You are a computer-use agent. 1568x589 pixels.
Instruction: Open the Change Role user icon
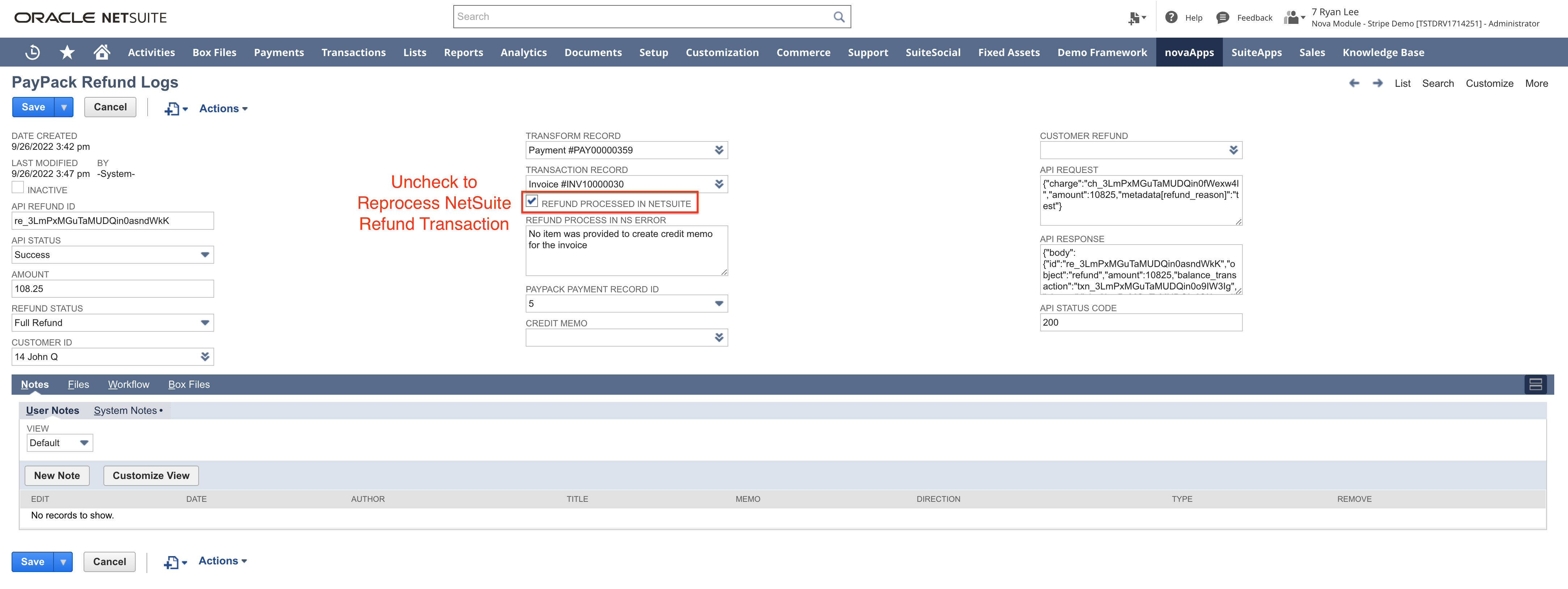click(1294, 18)
